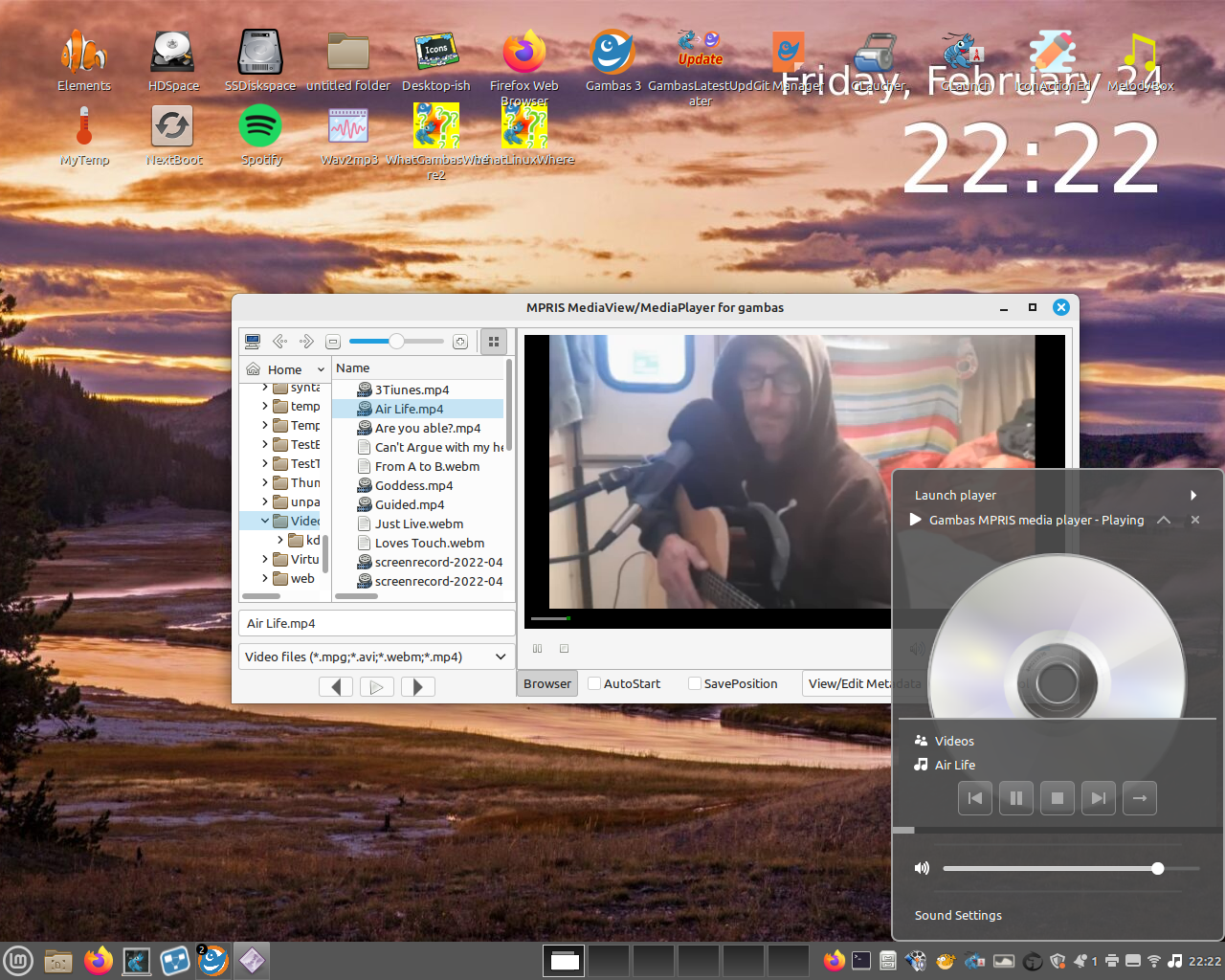
Task: Stop the video with small stop icon
Action: click(x=564, y=648)
